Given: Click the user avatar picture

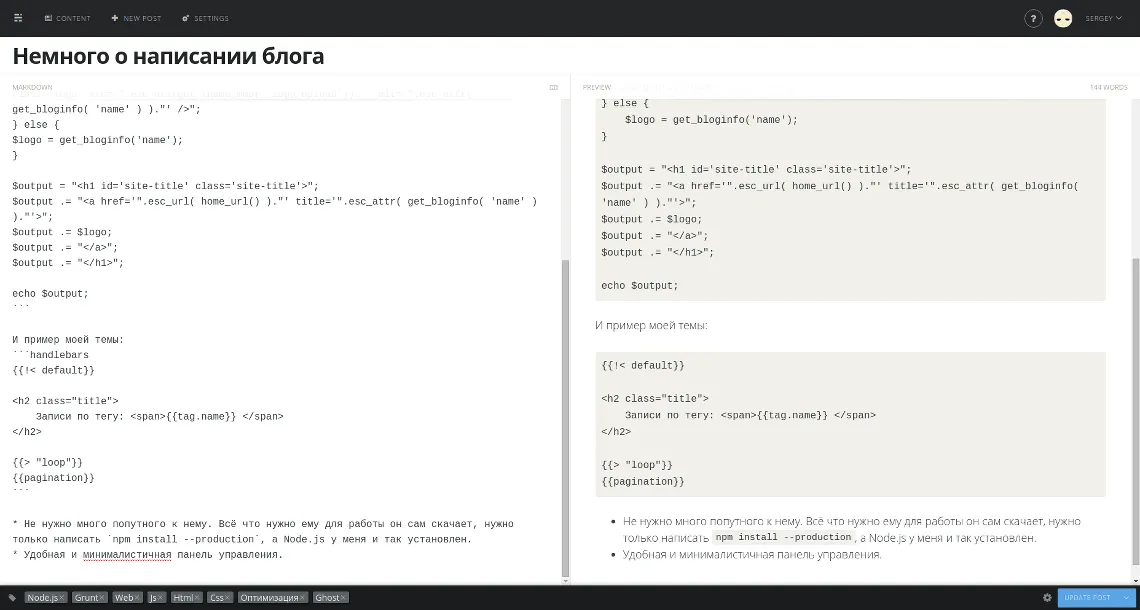Looking at the screenshot, I should (1063, 18).
